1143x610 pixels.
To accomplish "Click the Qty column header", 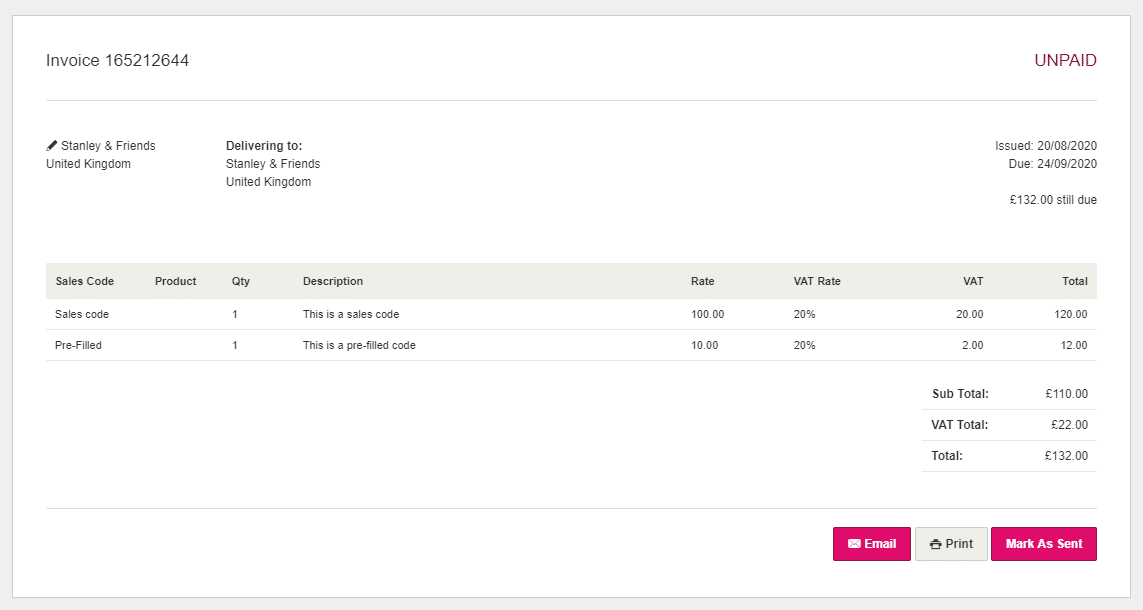I will coord(241,281).
